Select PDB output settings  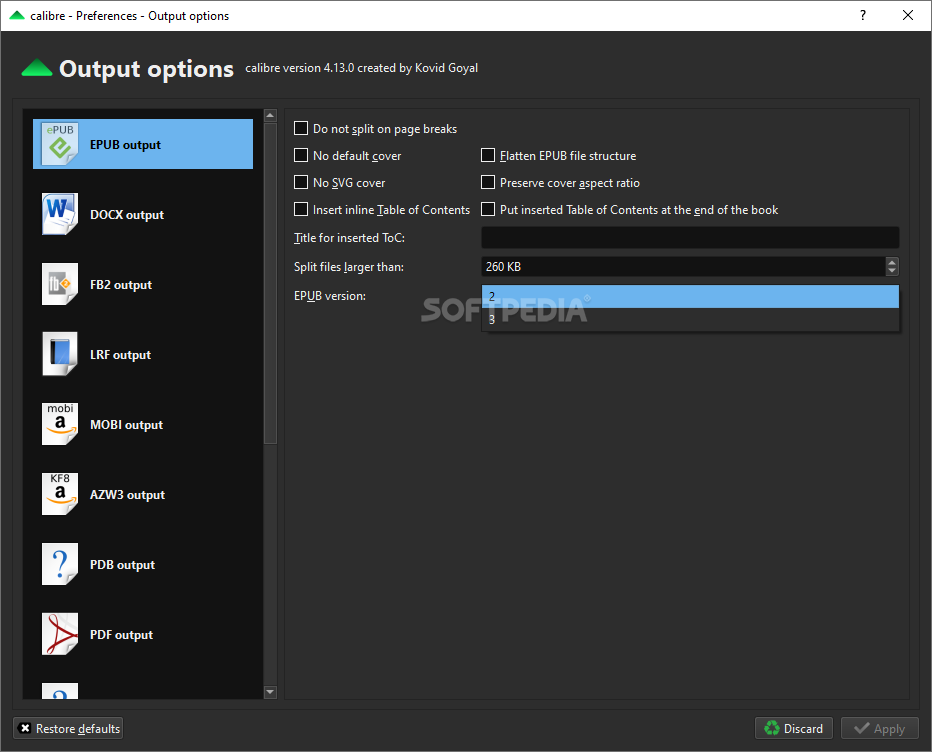coord(143,565)
